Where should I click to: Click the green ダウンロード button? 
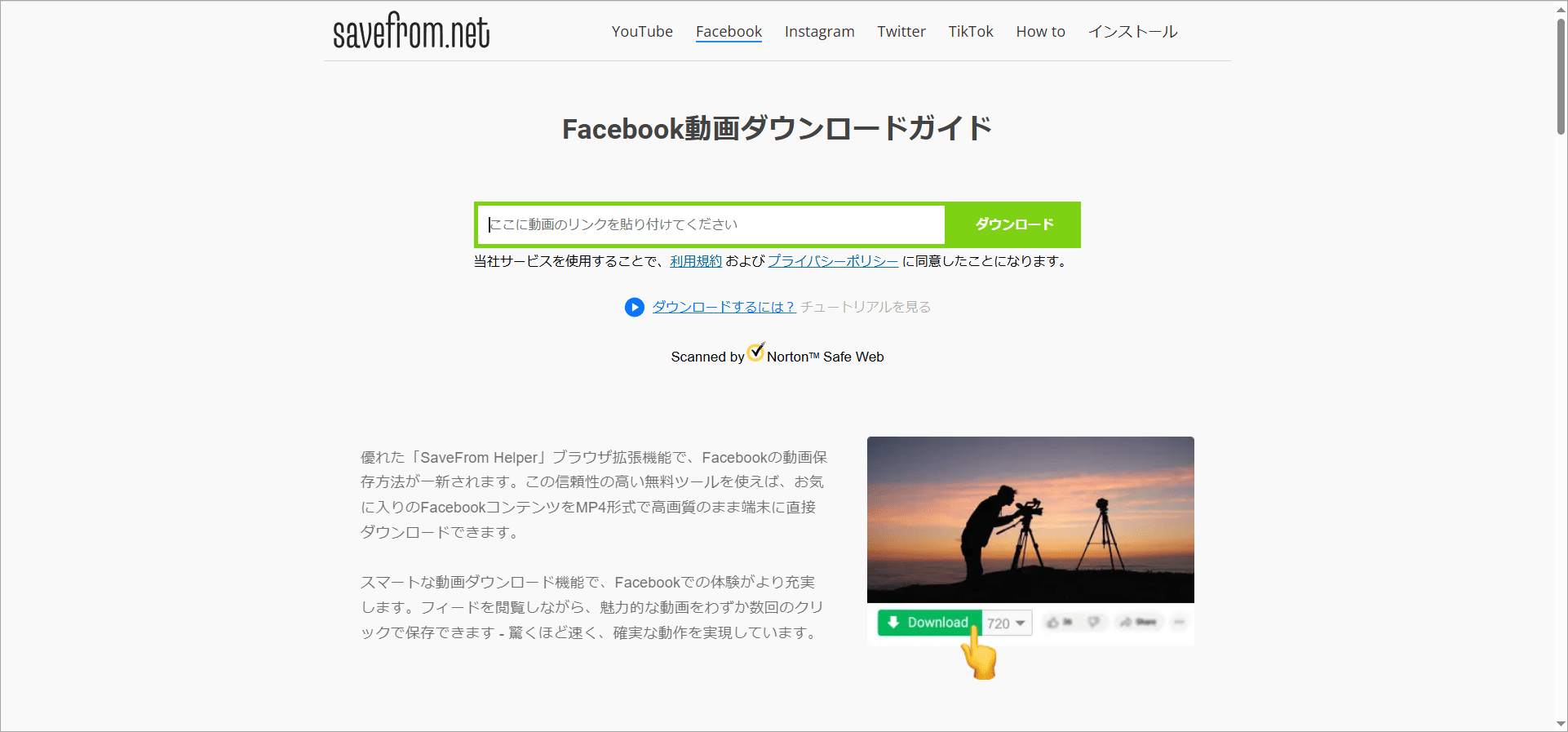(1013, 224)
